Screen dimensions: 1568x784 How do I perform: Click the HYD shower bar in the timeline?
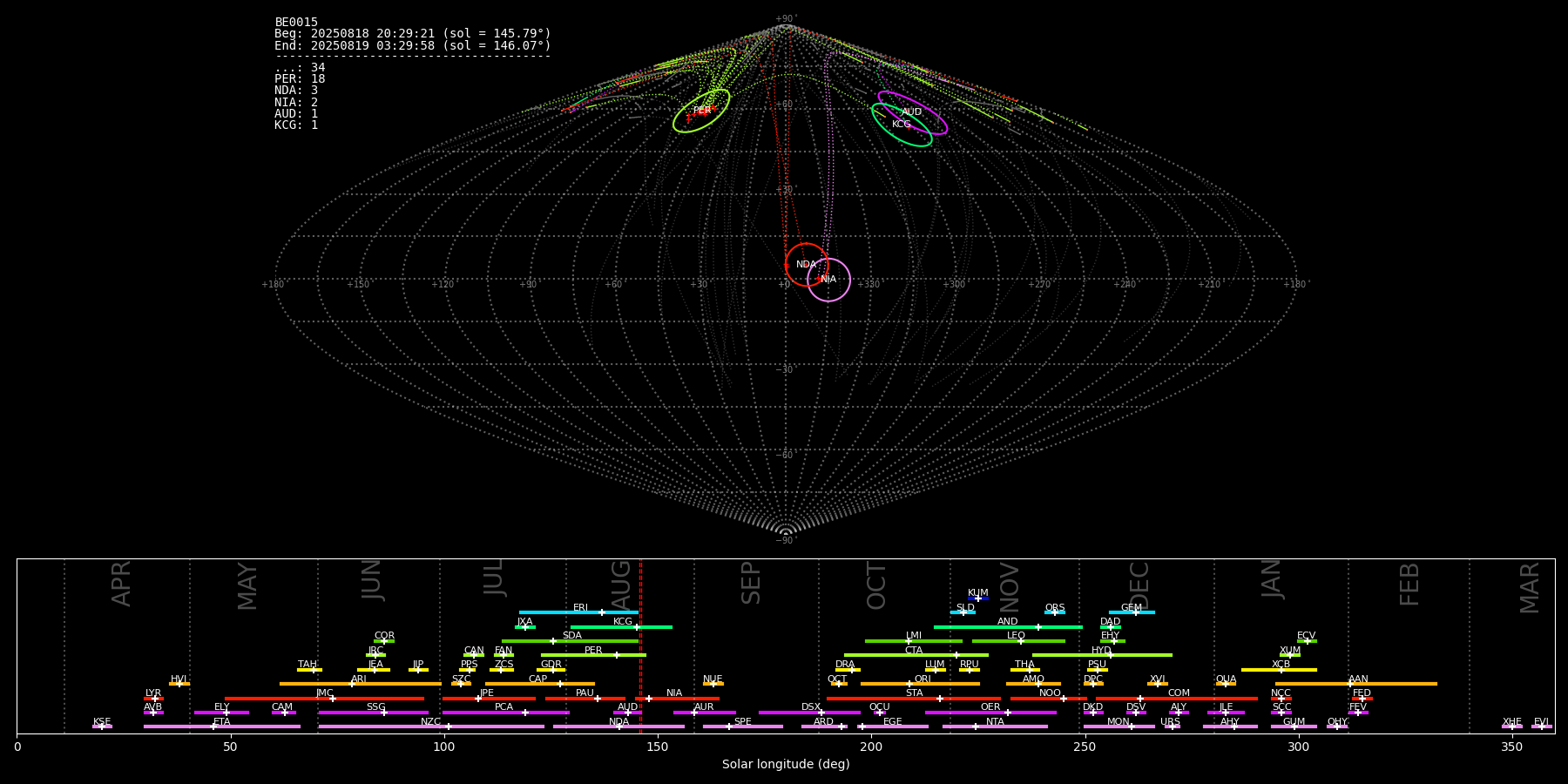coord(1102,655)
